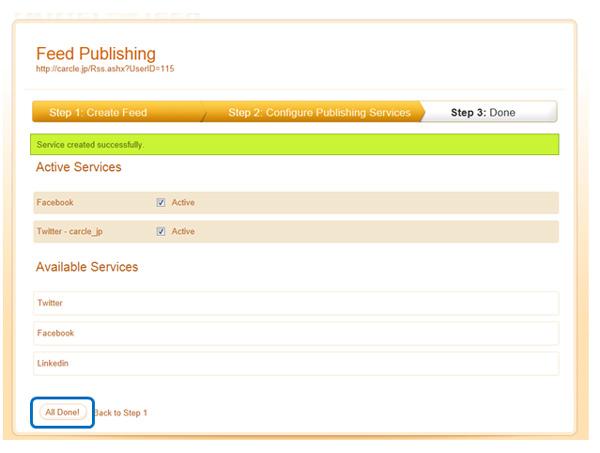The height and width of the screenshot is (453, 600).
Task: Click the Active label beside Facebook checkbox
Action: (183, 203)
